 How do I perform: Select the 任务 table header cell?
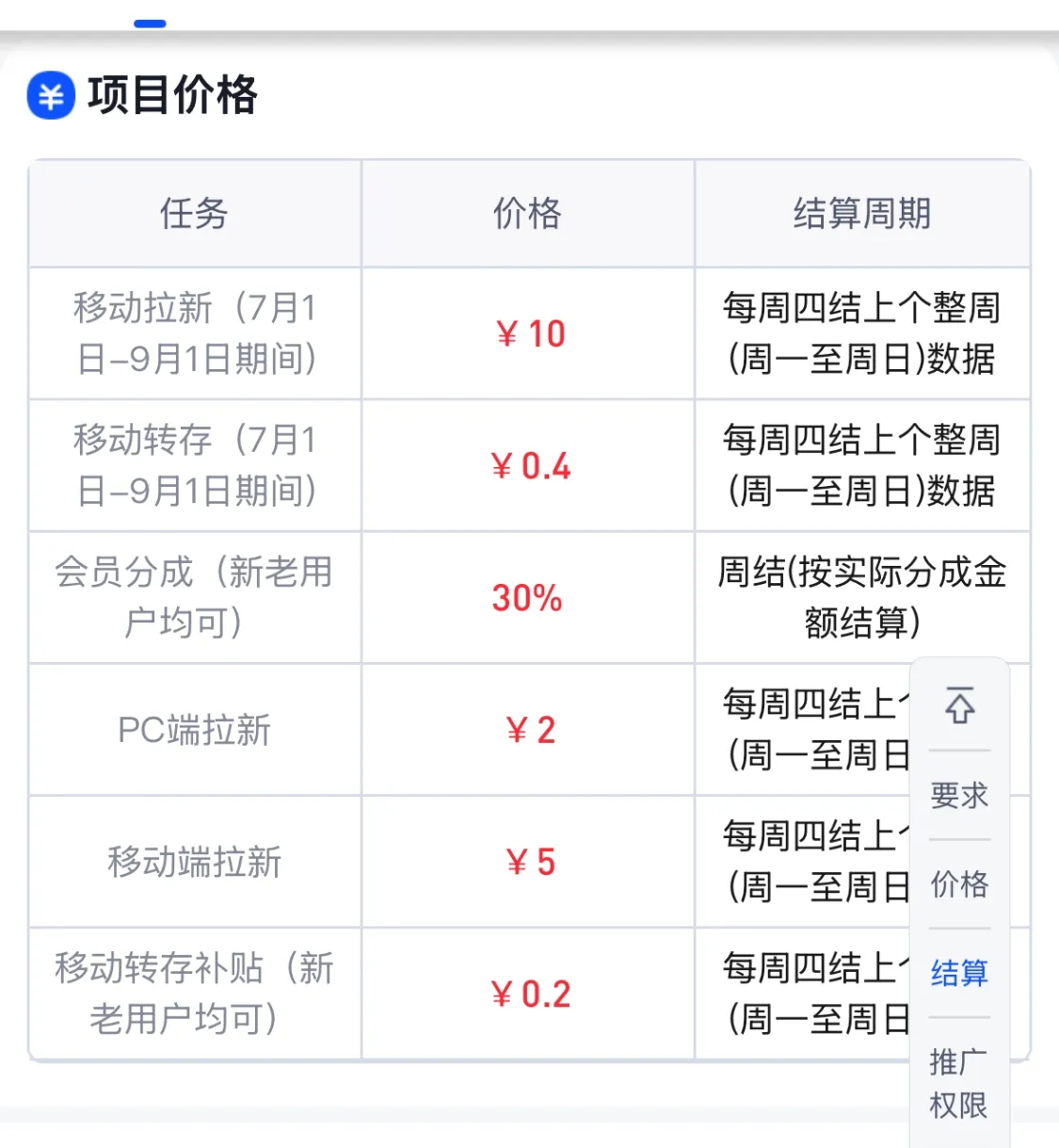tap(194, 215)
